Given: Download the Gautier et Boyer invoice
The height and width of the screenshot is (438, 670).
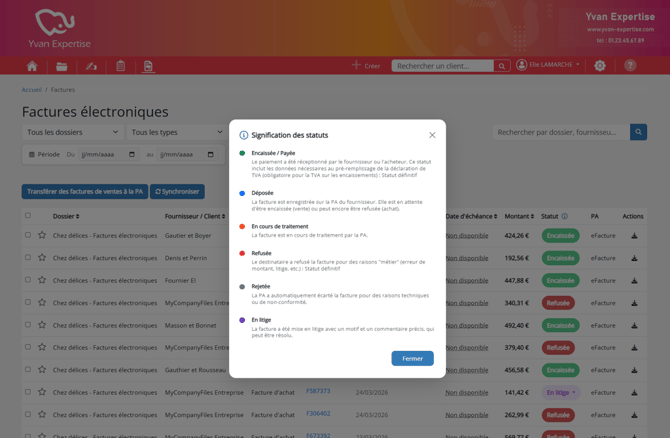Looking at the screenshot, I should click(x=634, y=236).
